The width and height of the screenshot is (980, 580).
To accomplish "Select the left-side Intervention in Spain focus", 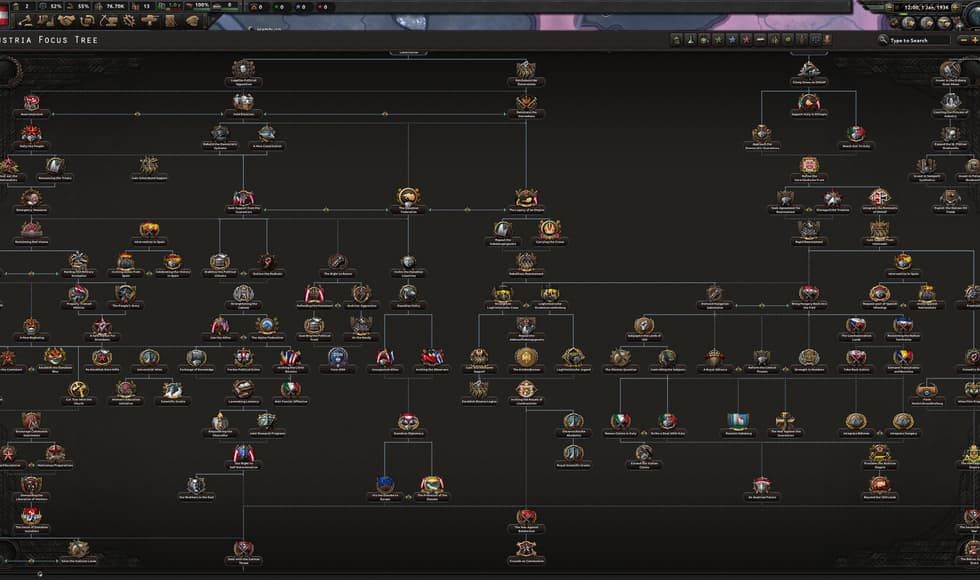I will click(149, 232).
